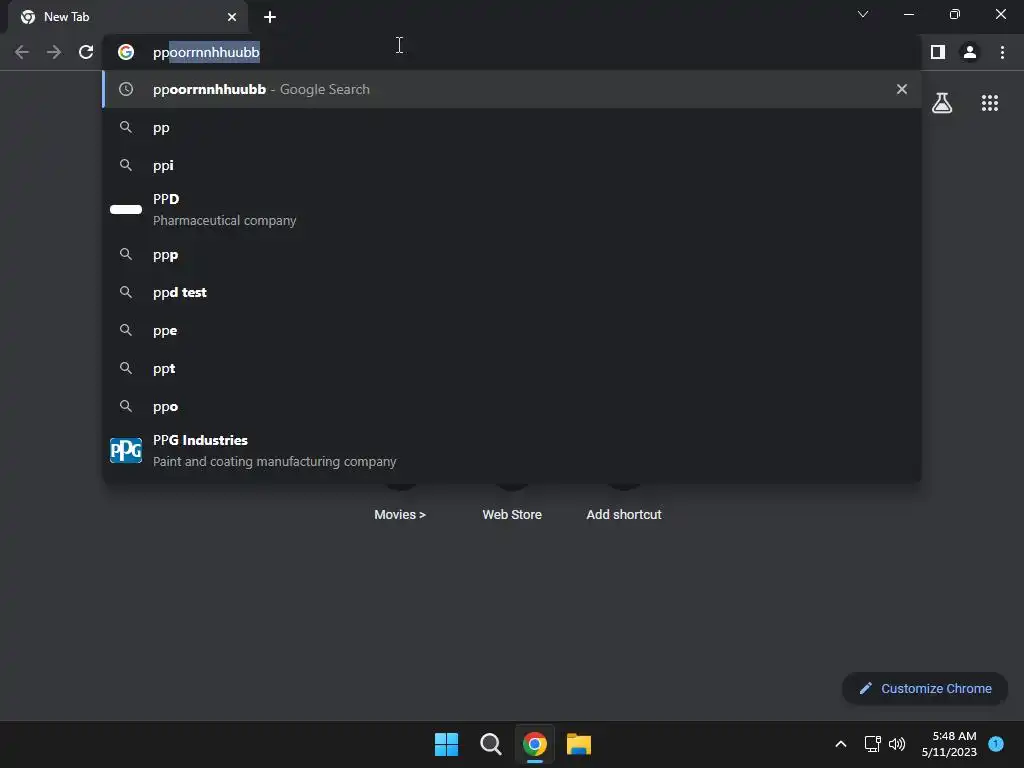The width and height of the screenshot is (1024, 768).
Task: Reload the page with the refresh icon
Action: 86,52
